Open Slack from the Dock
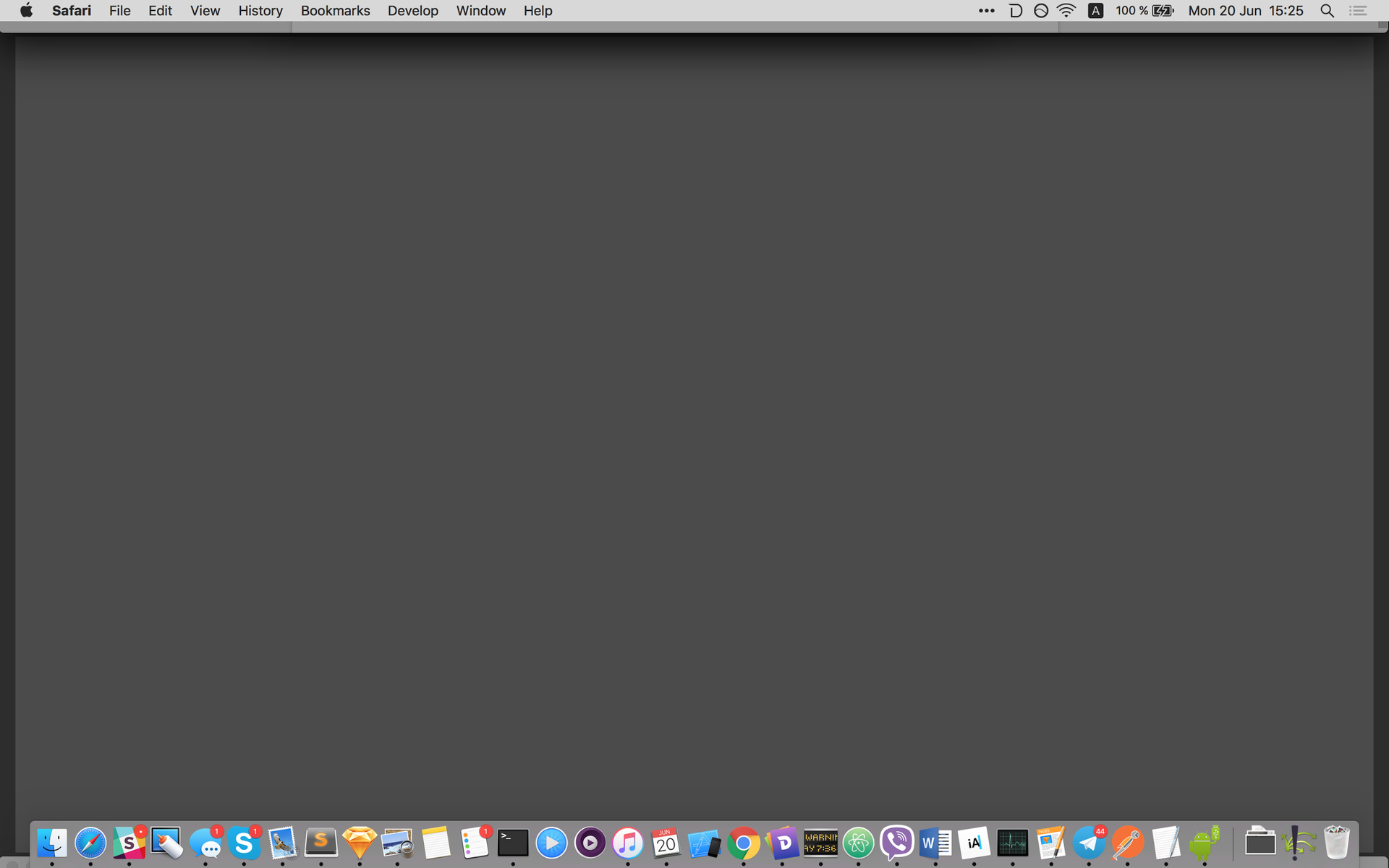The height and width of the screenshot is (868, 1389). [x=129, y=843]
